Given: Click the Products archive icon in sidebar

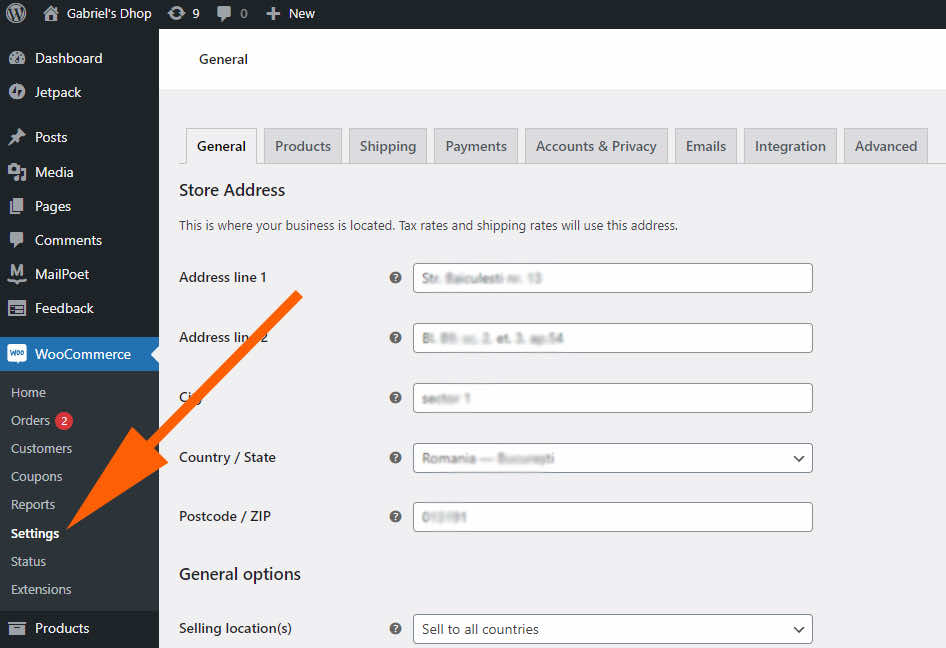Looking at the screenshot, I should pyautogui.click(x=17, y=628).
